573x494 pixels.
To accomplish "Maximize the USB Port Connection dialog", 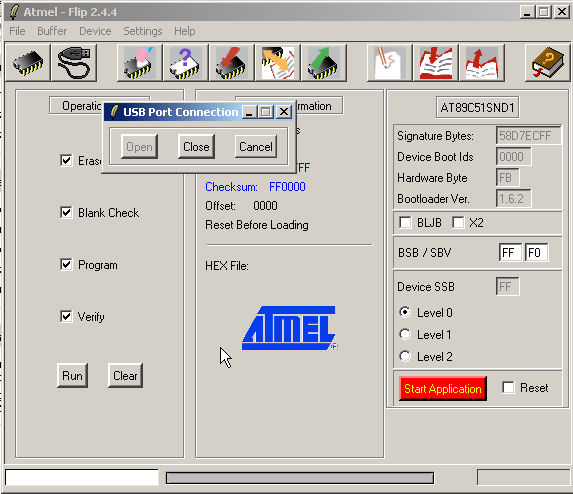I will 266,111.
